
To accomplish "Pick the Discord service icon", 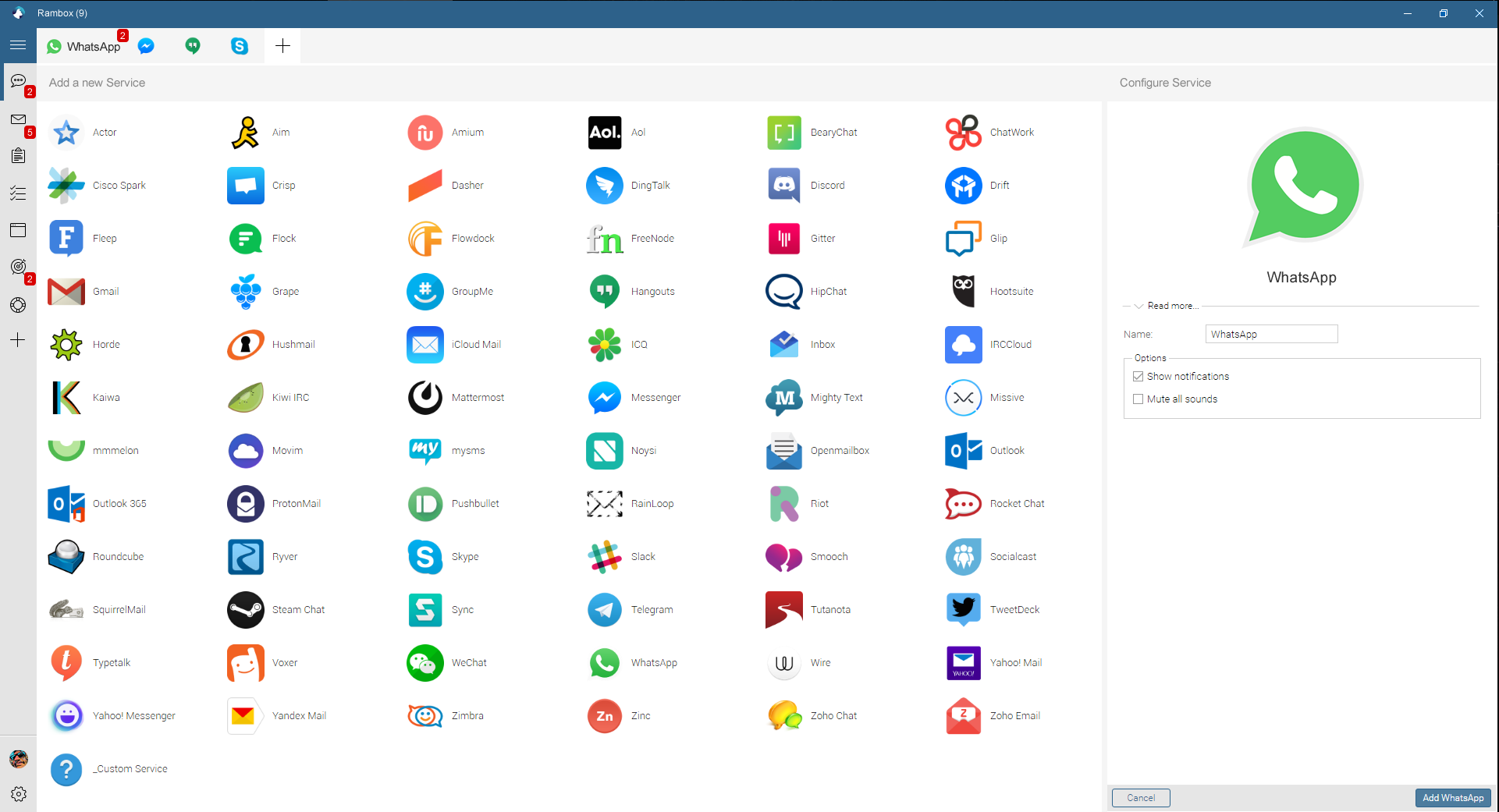I will [x=784, y=186].
